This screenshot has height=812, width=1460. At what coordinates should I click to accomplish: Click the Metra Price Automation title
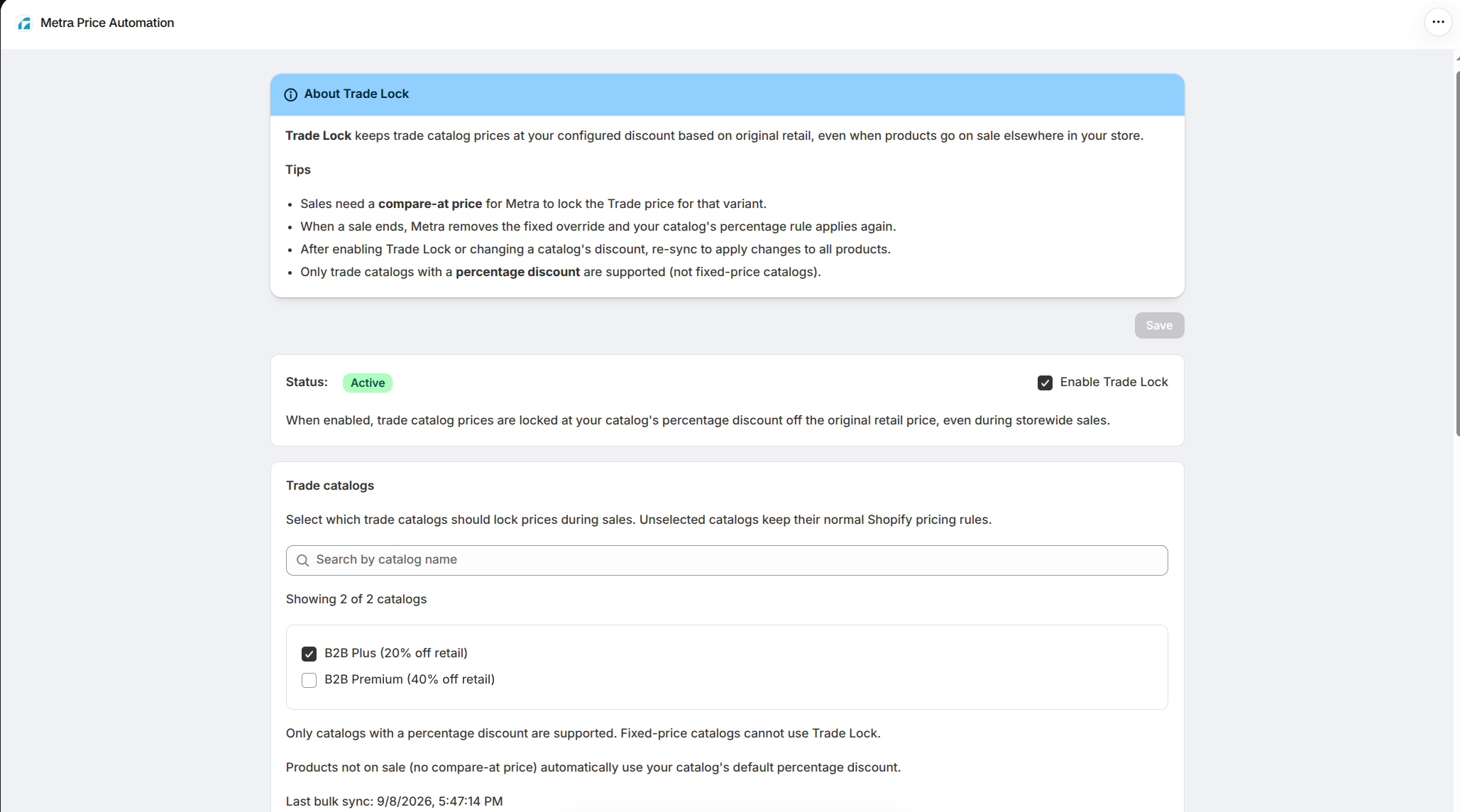click(107, 23)
